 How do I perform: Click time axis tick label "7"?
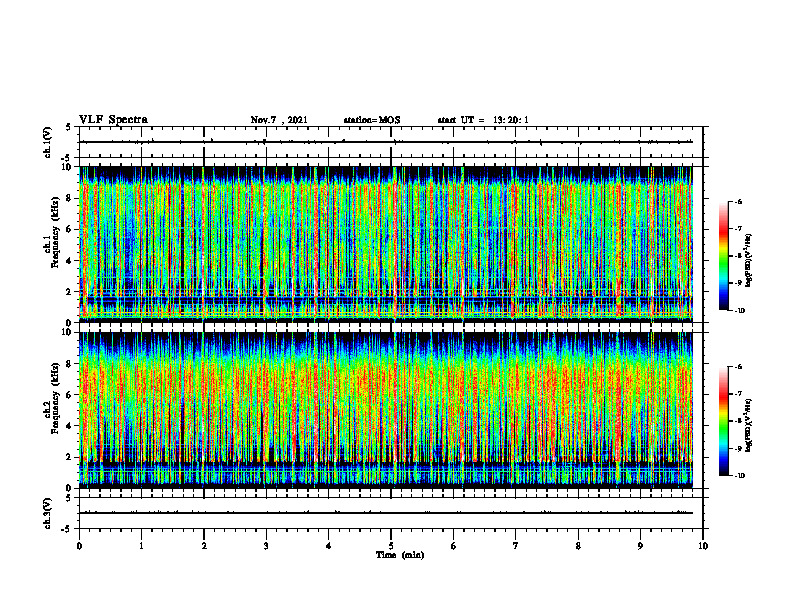click(x=516, y=546)
